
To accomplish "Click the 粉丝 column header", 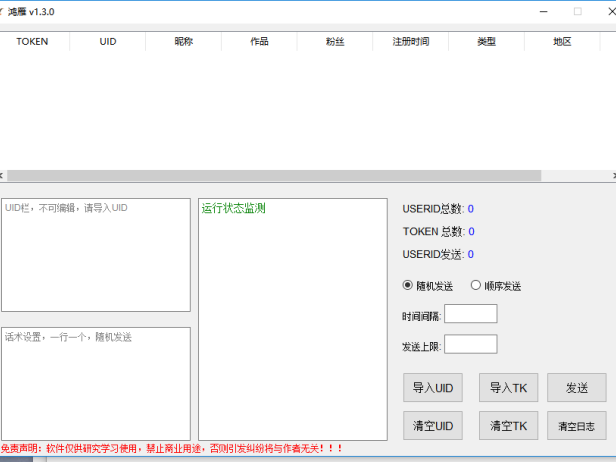I will [335, 41].
